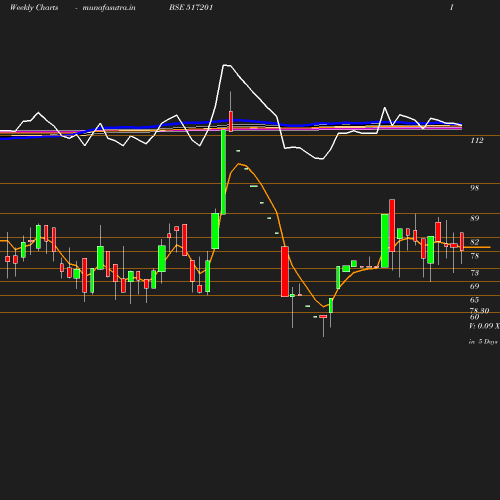The height and width of the screenshot is (500, 500).
Task: Click the "65" price axis label
Action: [x=474, y=300]
